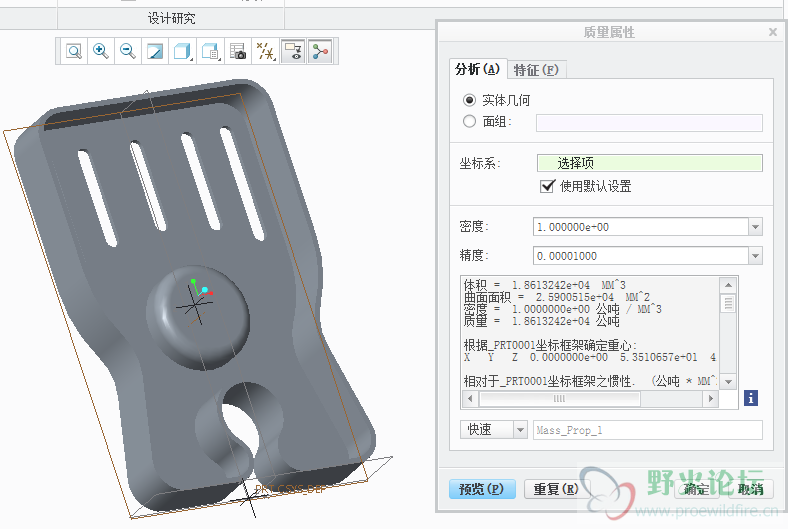Click the 精度 value field
The image size is (788, 529).
coord(641,256)
